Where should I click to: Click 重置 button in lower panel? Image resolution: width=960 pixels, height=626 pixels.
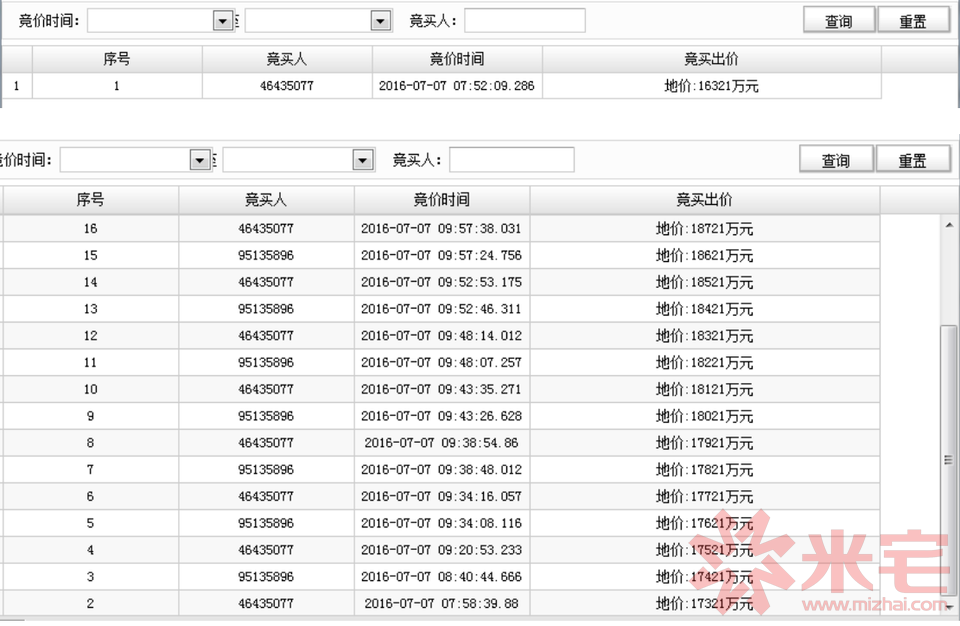(913, 160)
